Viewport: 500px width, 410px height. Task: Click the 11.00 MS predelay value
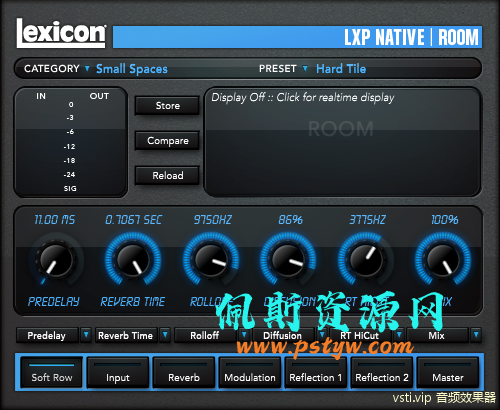(x=55, y=220)
